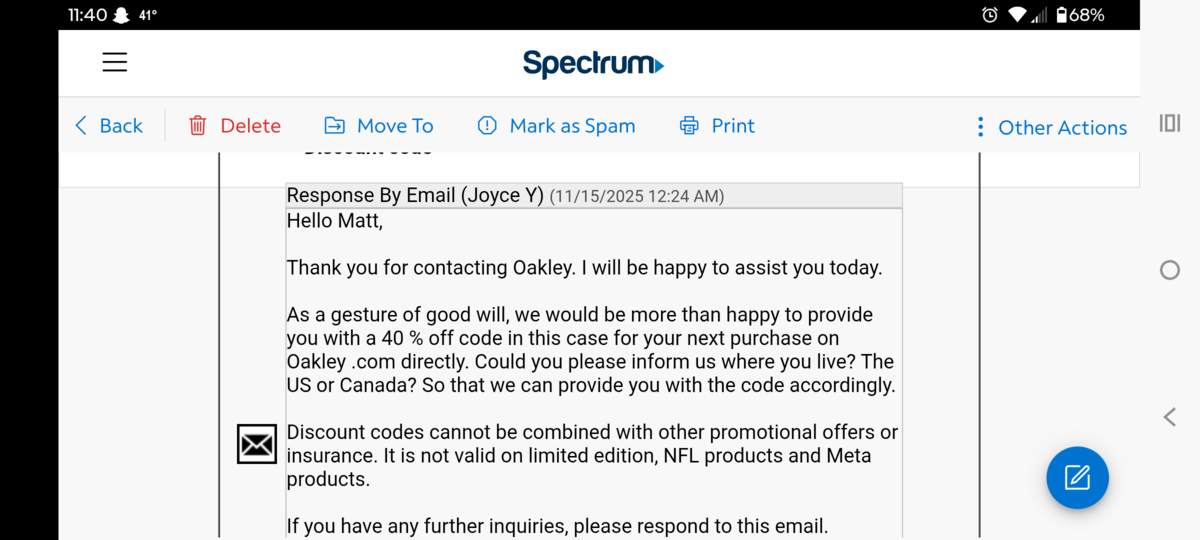Tap the alarm icon in status bar

(990, 15)
